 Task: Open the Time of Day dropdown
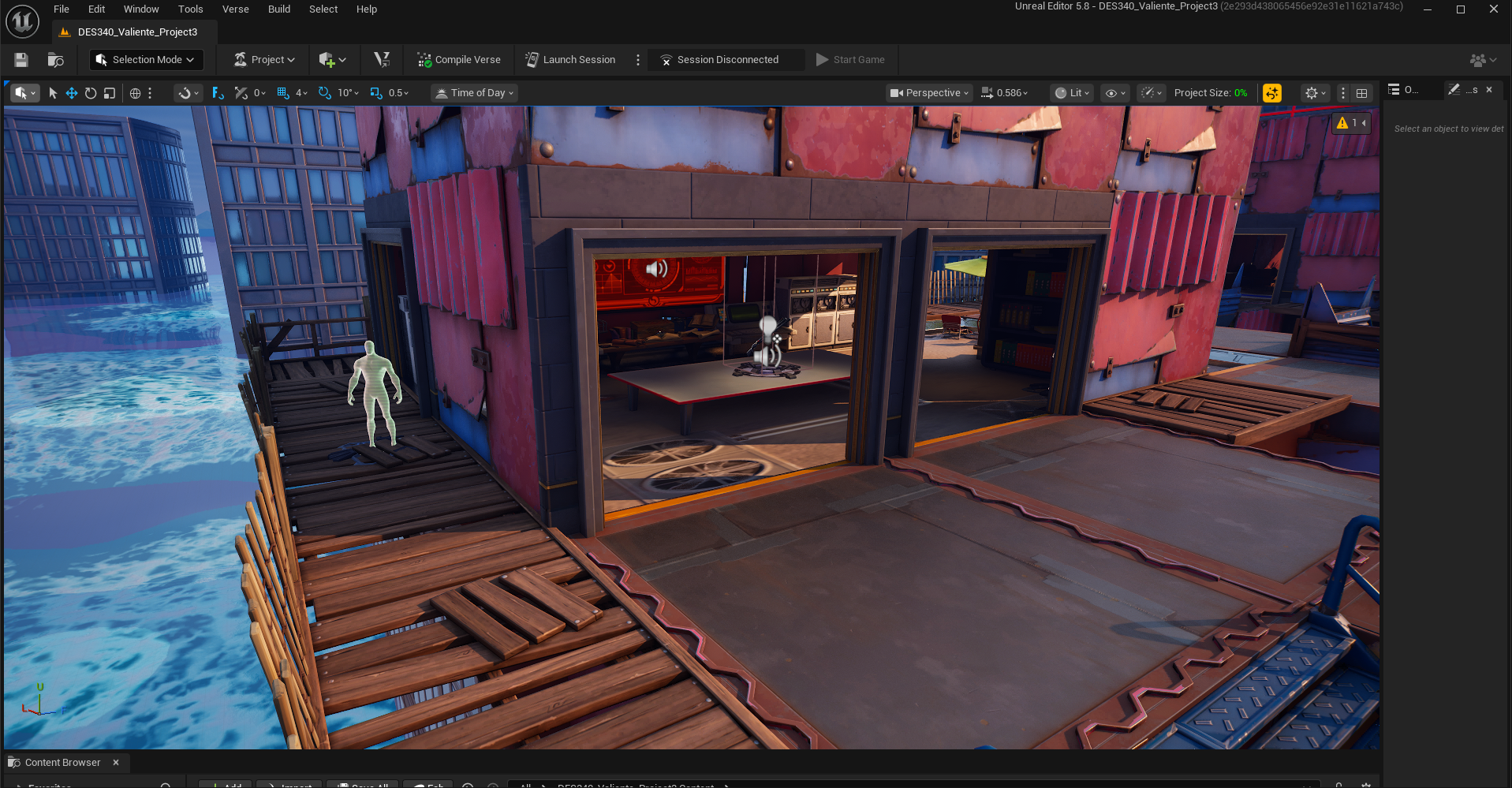pyautogui.click(x=475, y=93)
